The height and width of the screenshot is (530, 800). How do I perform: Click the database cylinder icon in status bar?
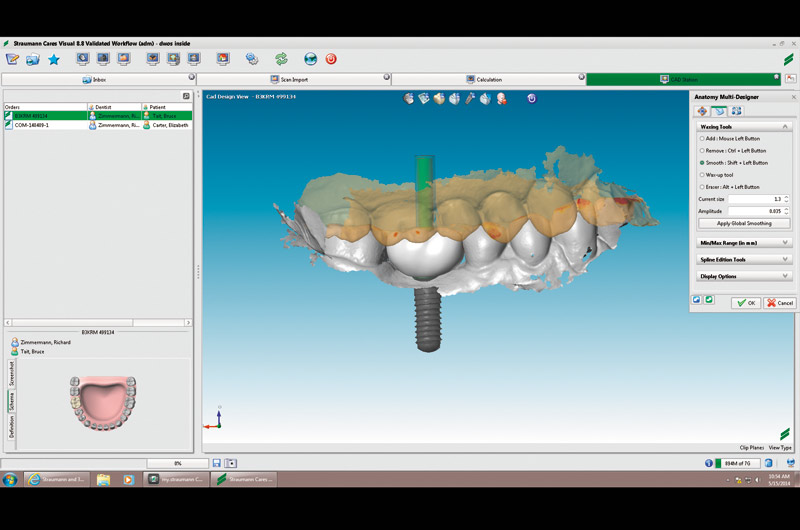[x=768, y=463]
